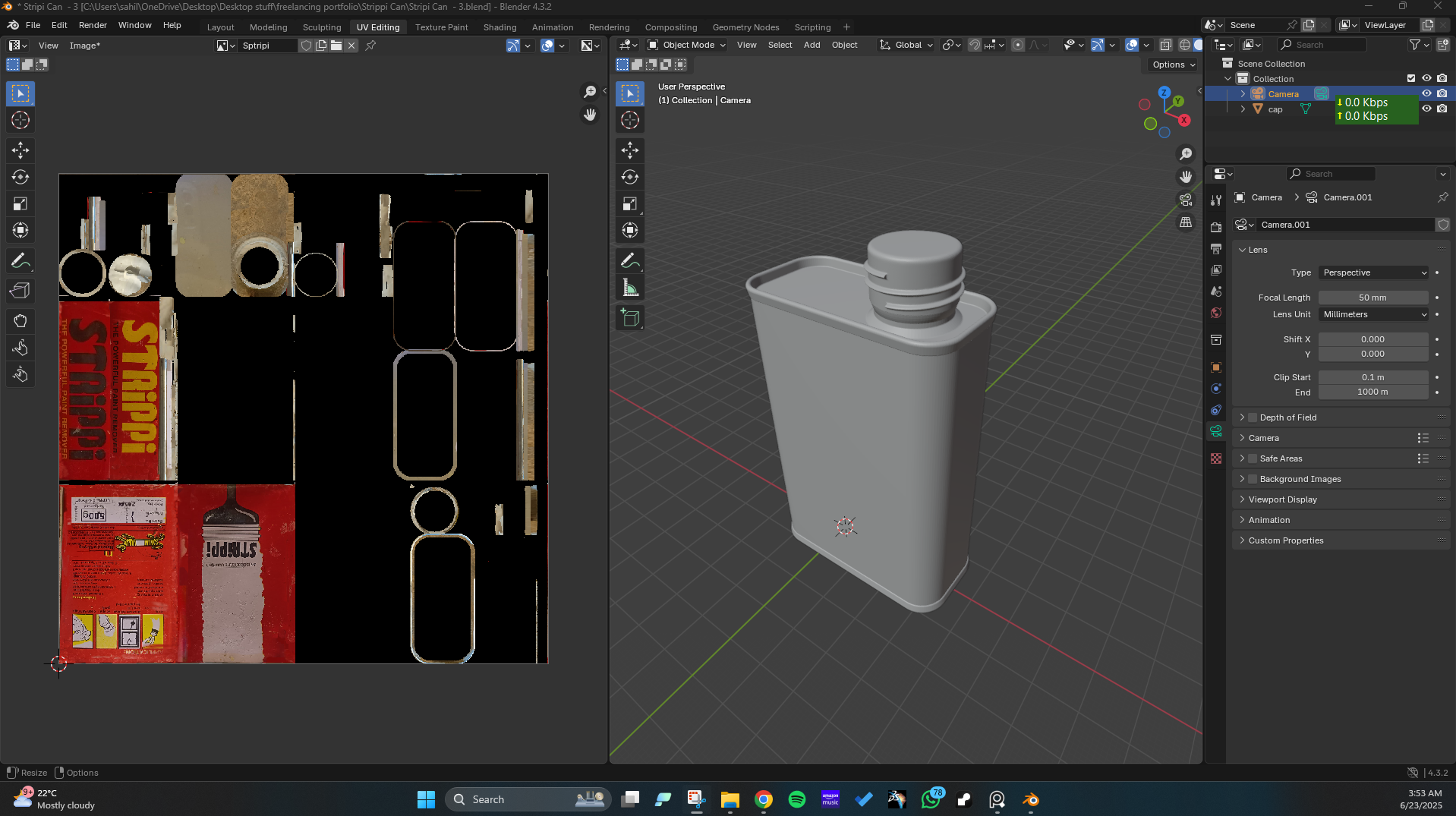Select the Rotate tool in UV editor
The height and width of the screenshot is (816, 1456).
[x=20, y=177]
